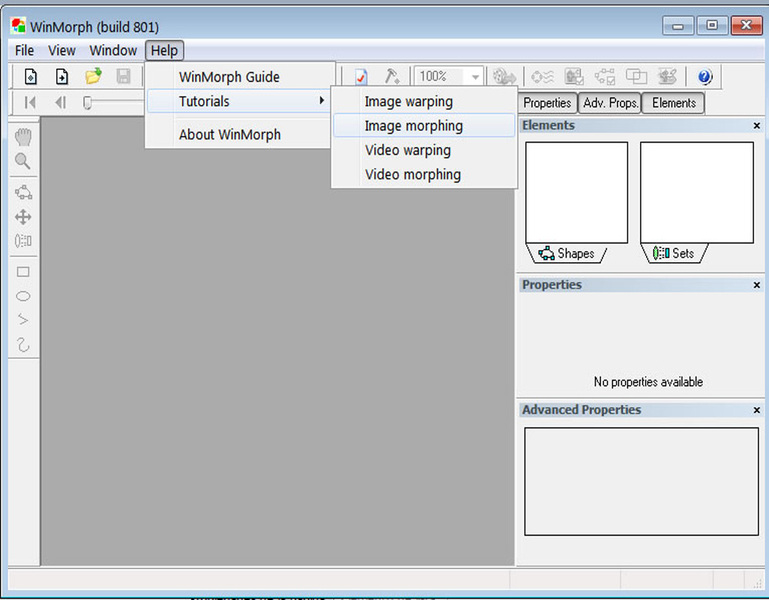
Task: Toggle the Adv. Props. panel button
Action: click(x=611, y=103)
